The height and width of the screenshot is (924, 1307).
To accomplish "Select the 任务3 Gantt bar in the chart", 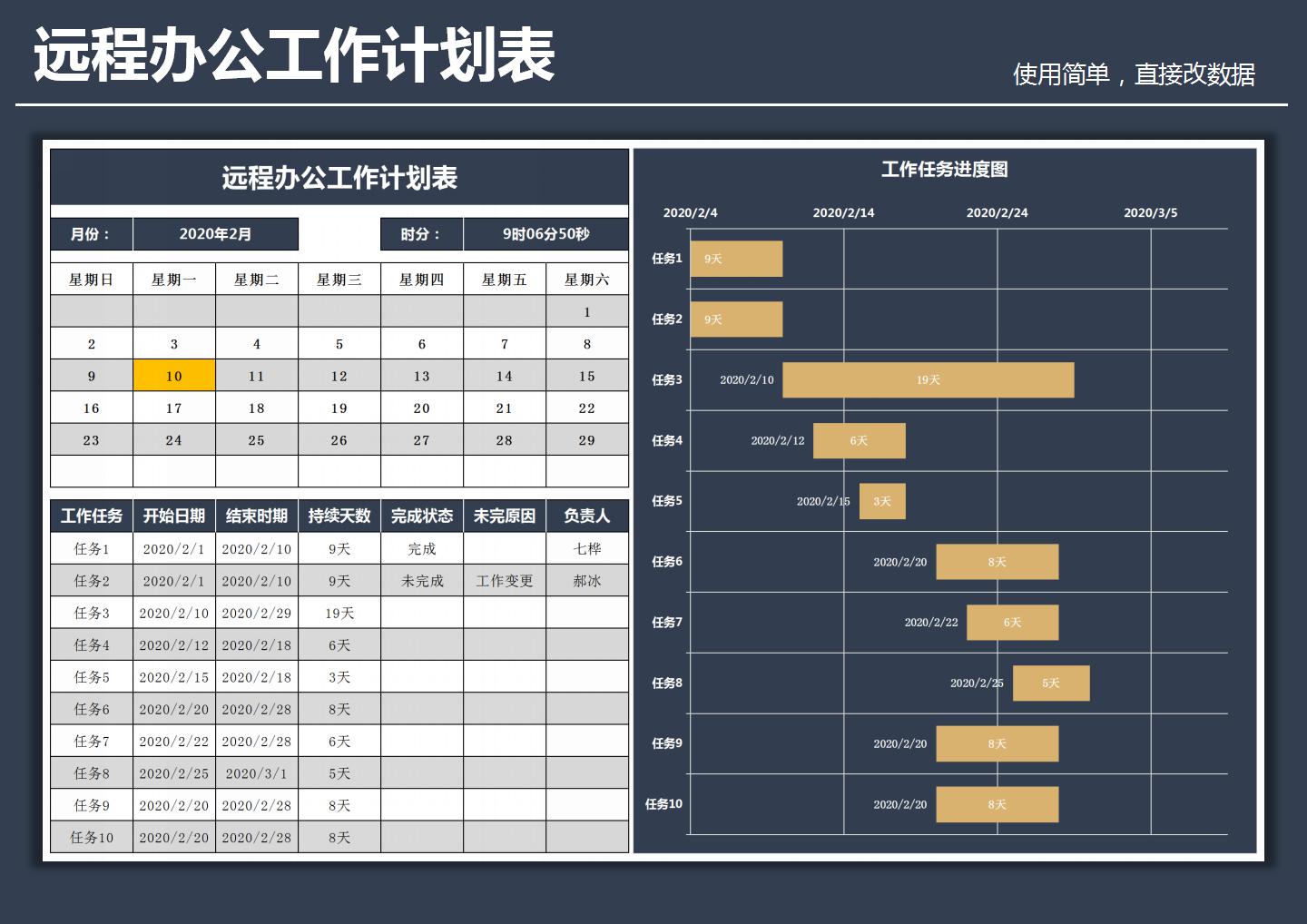I will click(928, 379).
